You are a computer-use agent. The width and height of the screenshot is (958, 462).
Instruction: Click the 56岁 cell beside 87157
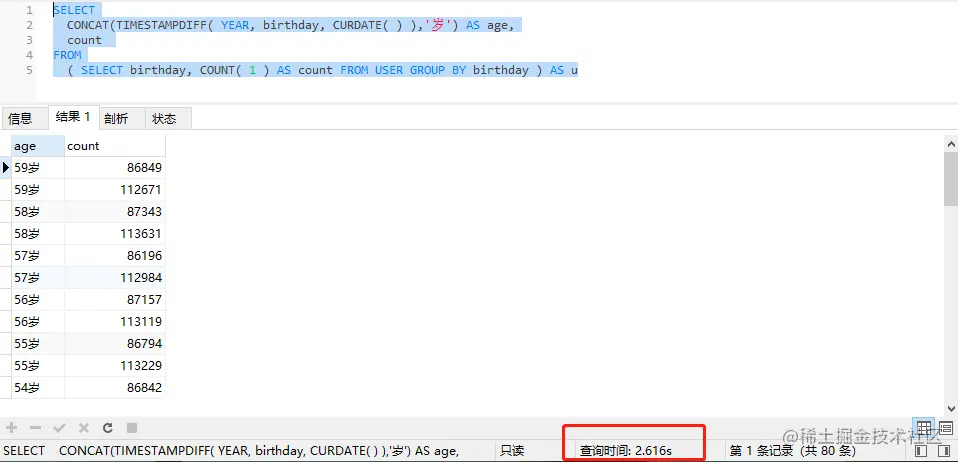tap(38, 299)
